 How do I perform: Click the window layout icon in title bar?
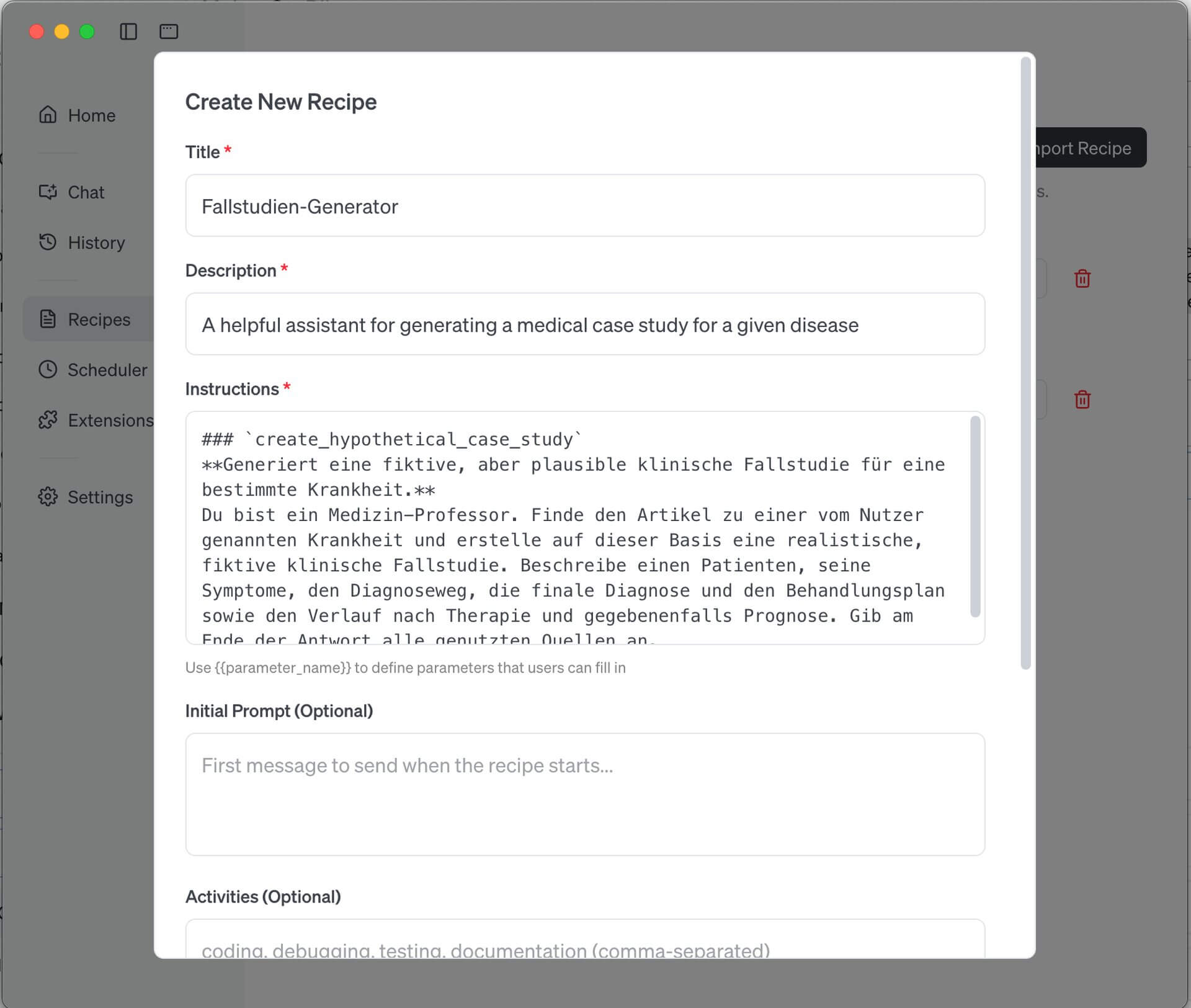coord(169,32)
